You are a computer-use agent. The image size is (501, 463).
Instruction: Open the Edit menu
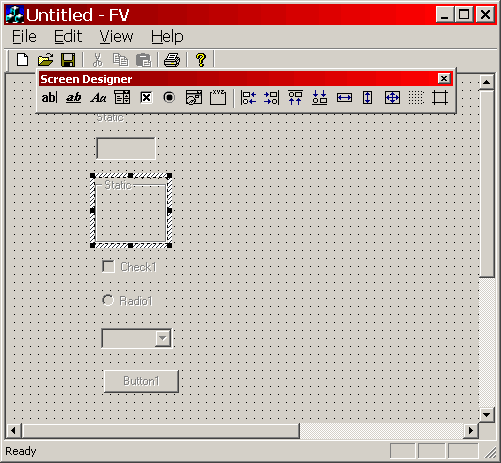[68, 36]
